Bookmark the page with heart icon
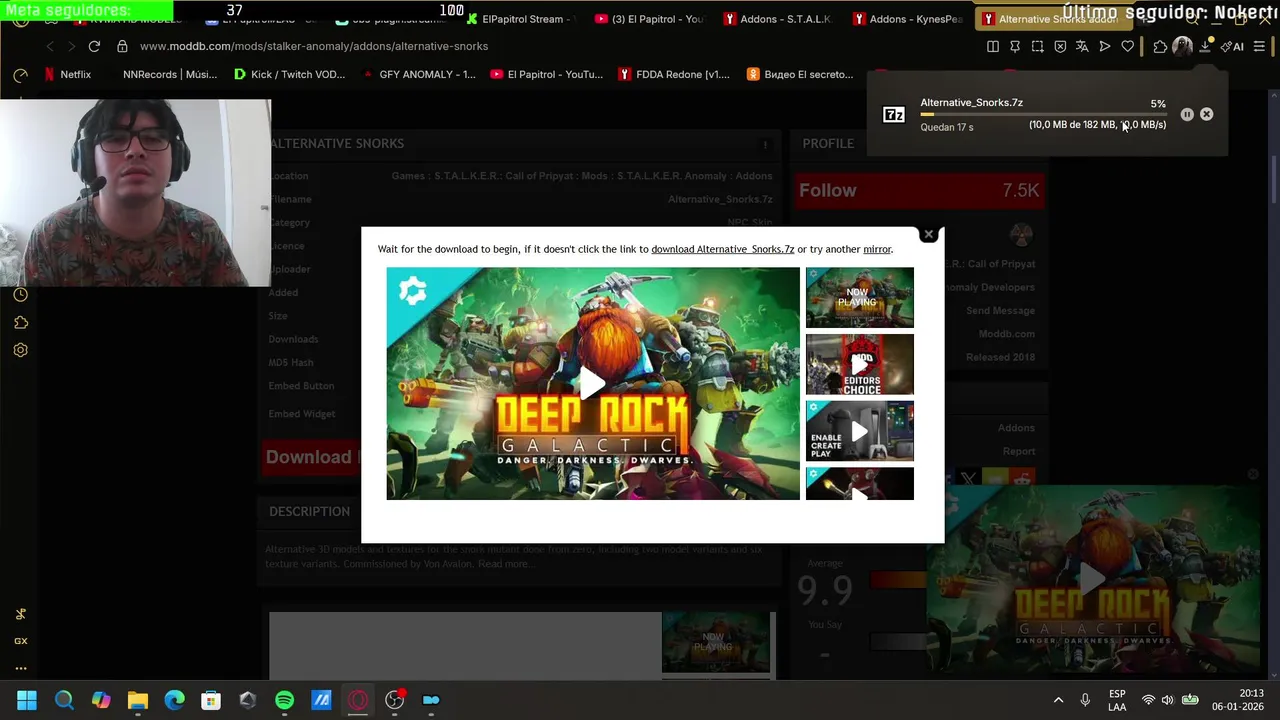1280x720 pixels. [1128, 46]
